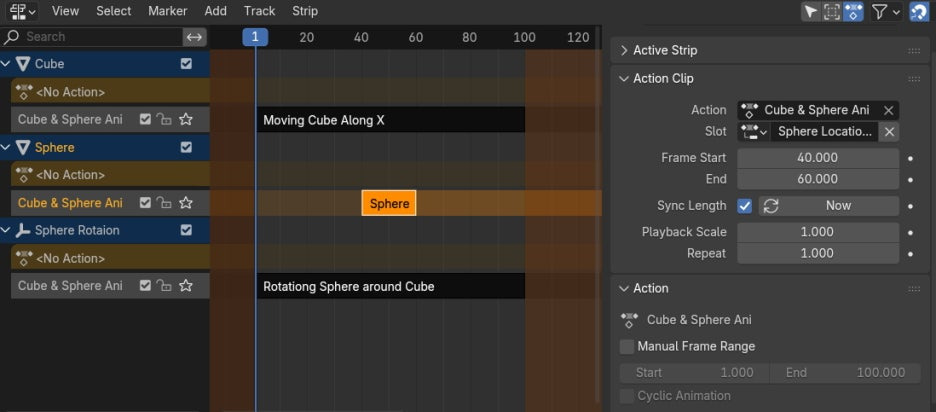The image size is (936, 412).
Task: Enable Manual Frame Range checkbox
Action: (x=627, y=346)
